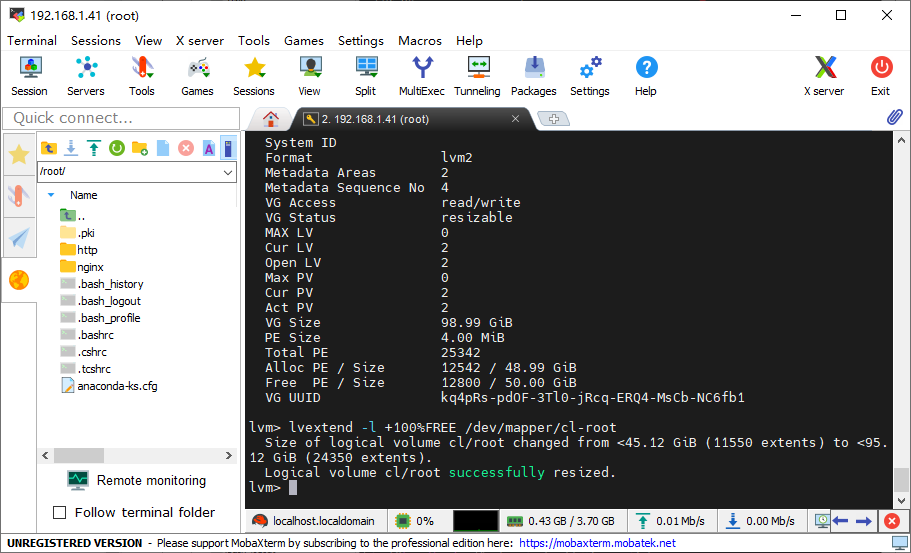Open the Tunneling tool
This screenshot has width=911, height=553.
point(478,76)
